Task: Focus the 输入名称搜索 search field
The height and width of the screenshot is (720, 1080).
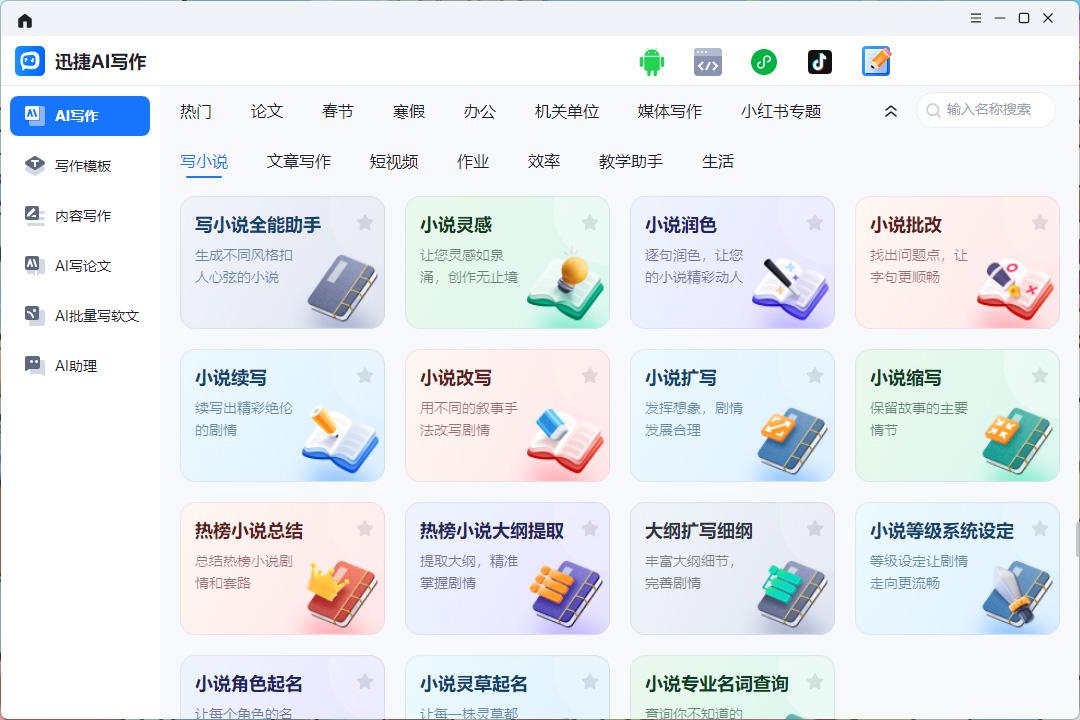Action: click(986, 110)
